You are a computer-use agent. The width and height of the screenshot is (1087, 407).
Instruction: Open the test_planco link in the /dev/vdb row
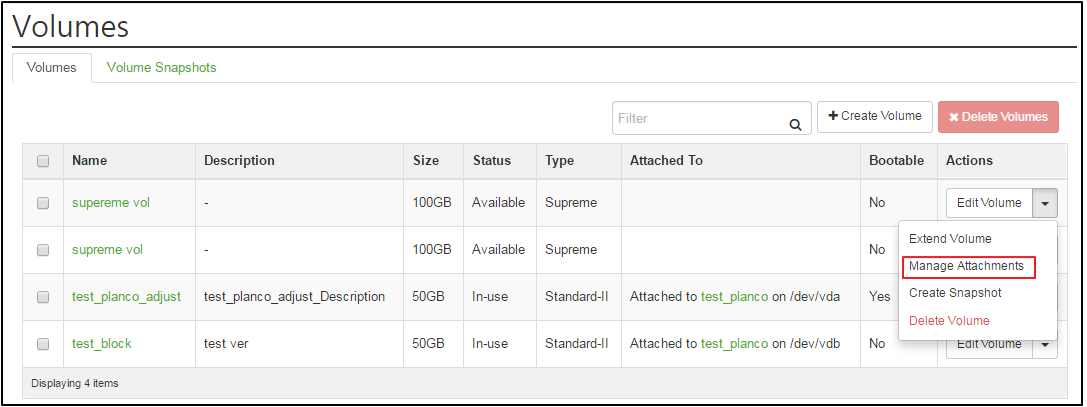coord(734,344)
